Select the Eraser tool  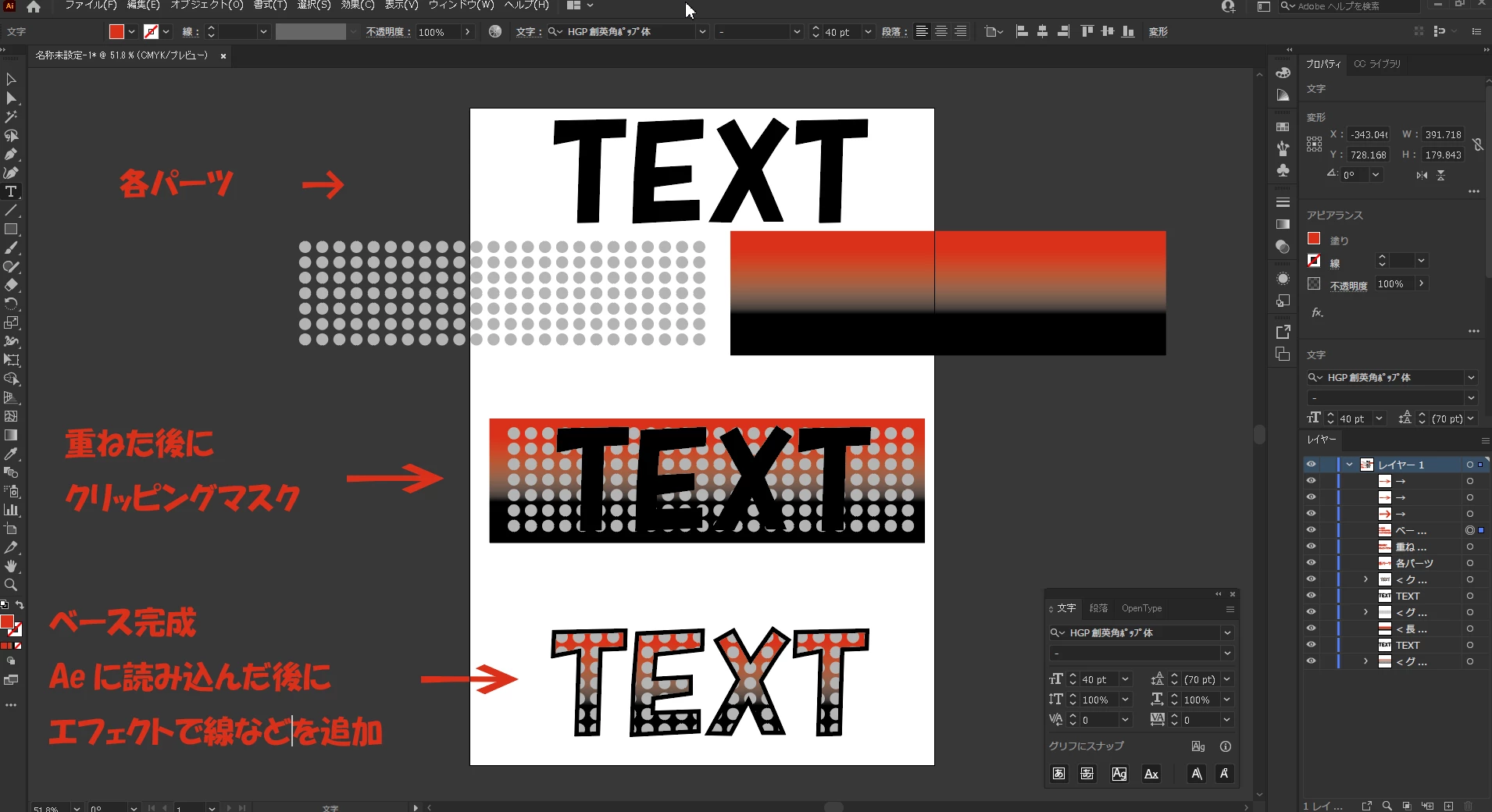pyautogui.click(x=11, y=286)
